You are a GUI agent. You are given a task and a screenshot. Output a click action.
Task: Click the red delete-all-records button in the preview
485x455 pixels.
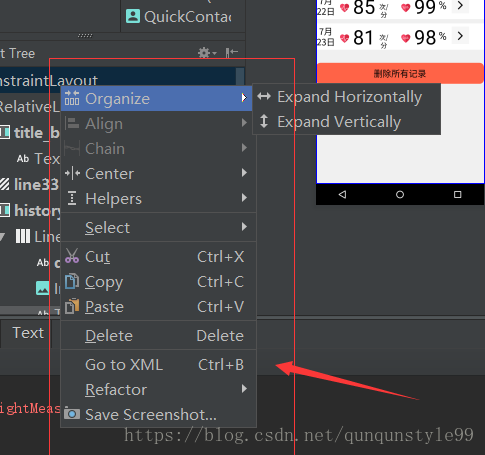(400, 73)
